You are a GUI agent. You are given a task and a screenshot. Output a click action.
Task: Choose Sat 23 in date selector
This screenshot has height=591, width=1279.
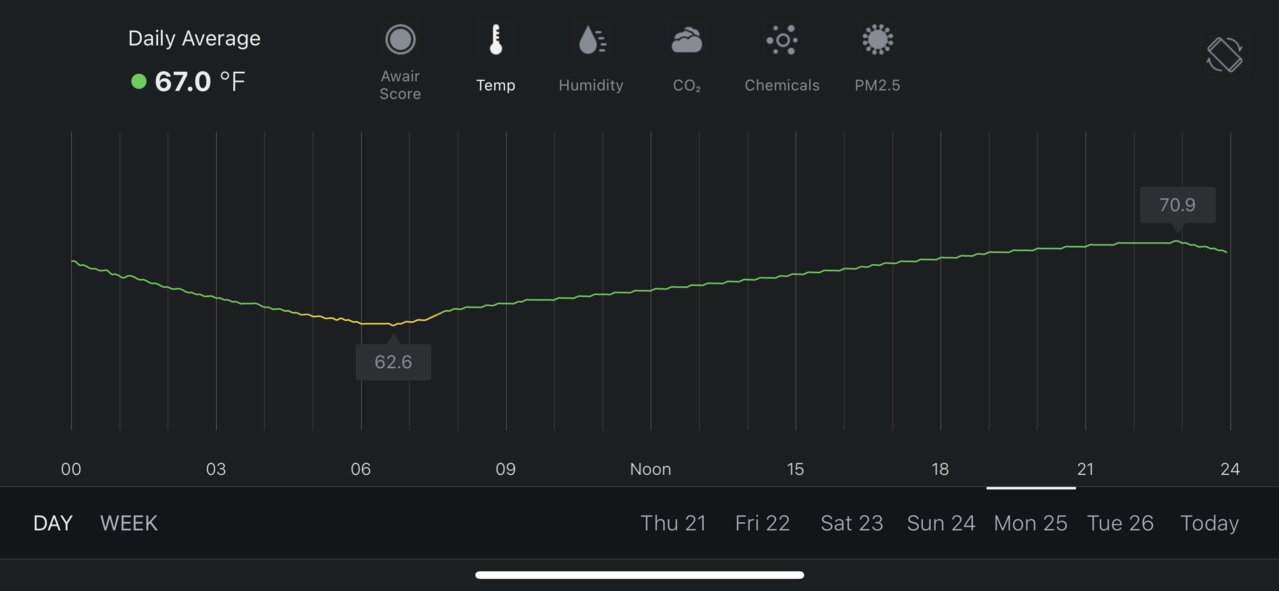(x=851, y=523)
